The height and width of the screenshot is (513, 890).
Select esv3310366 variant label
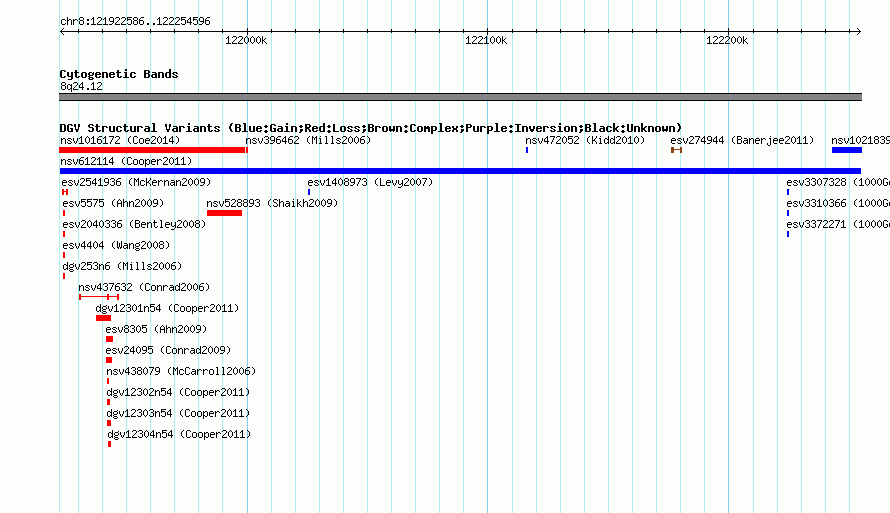click(838, 203)
